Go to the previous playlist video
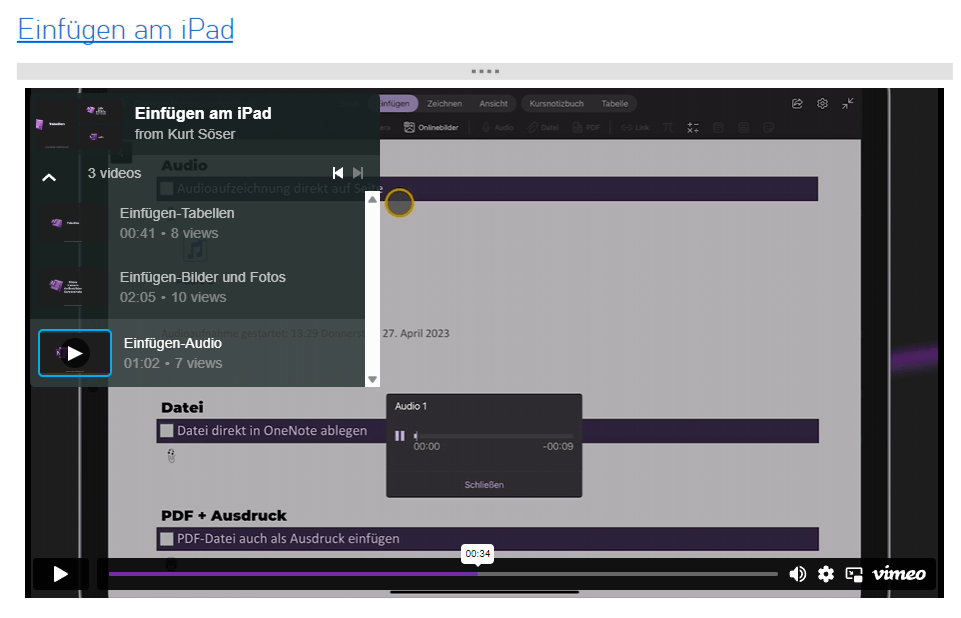This screenshot has height=618, width=961. (338, 173)
